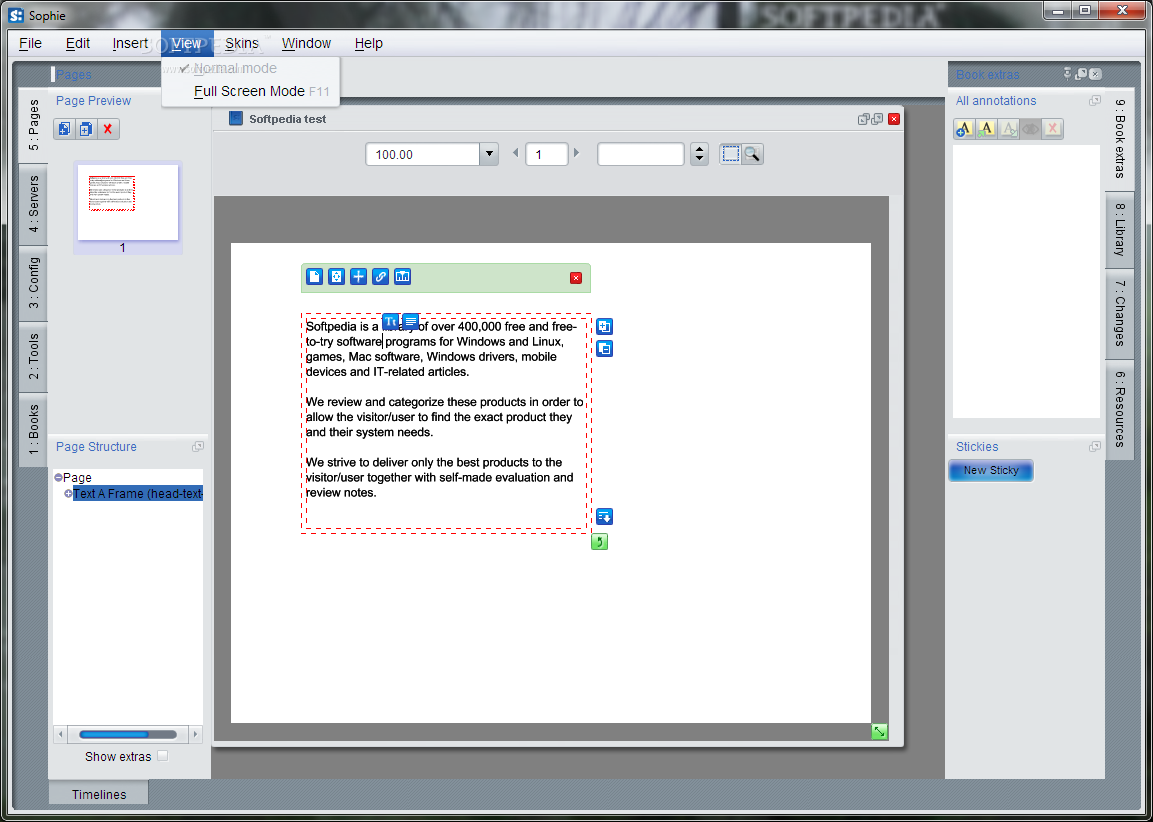Toggle Show extras checkbox
1153x822 pixels.
(x=163, y=756)
